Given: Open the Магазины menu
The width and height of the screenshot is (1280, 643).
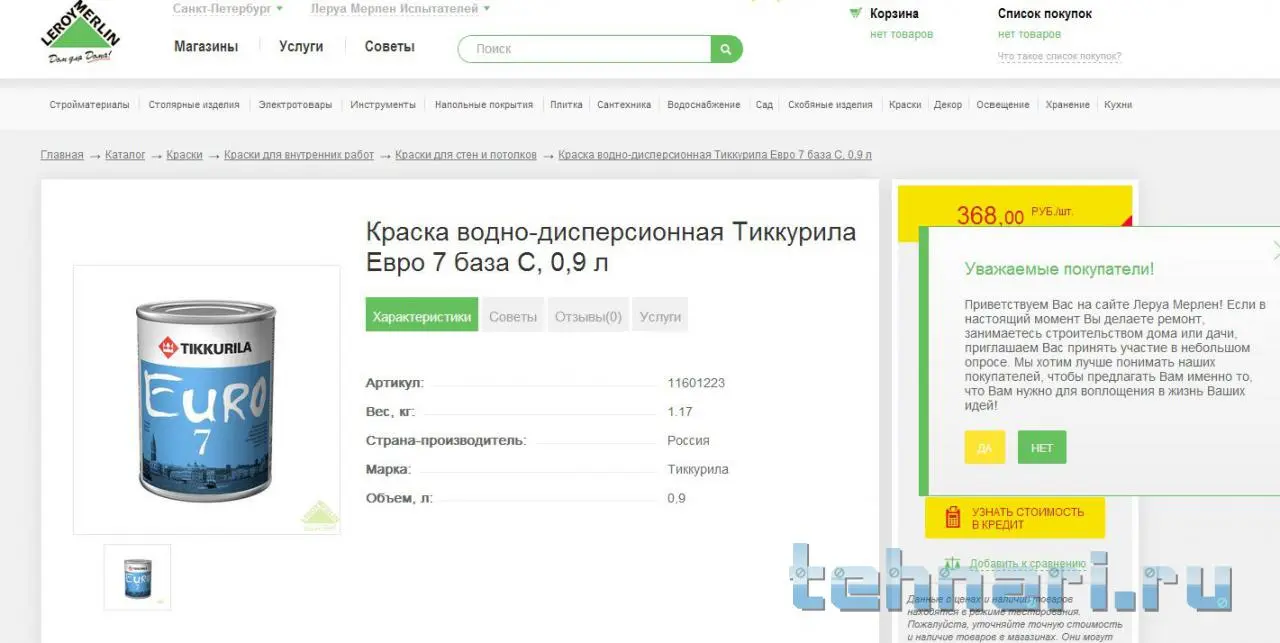Looking at the screenshot, I should tap(206, 47).
